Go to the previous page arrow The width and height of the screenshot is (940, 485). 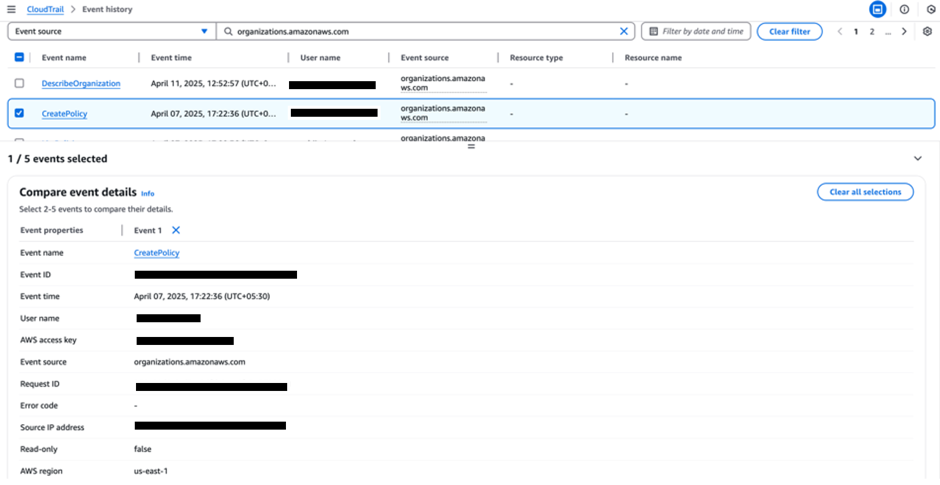pos(839,32)
